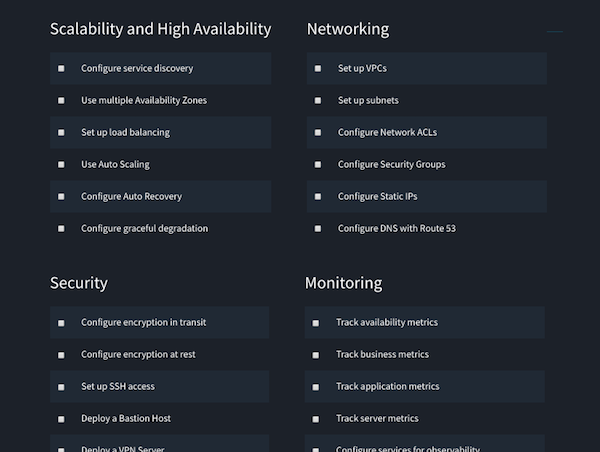Screen dimensions: 600x452
Task: Check the Set up subnets box
Action: tap(318, 101)
